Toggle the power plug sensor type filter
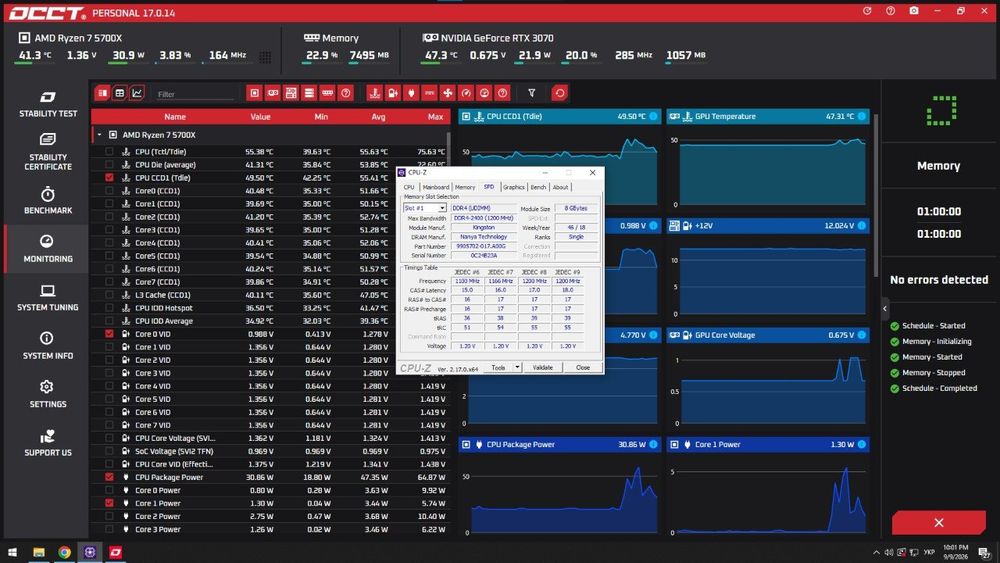 (x=411, y=93)
